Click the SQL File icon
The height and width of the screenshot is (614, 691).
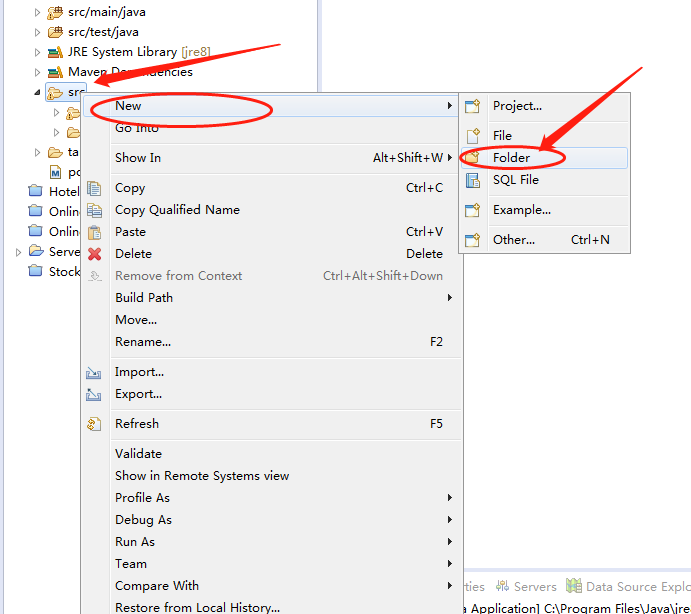[473, 180]
